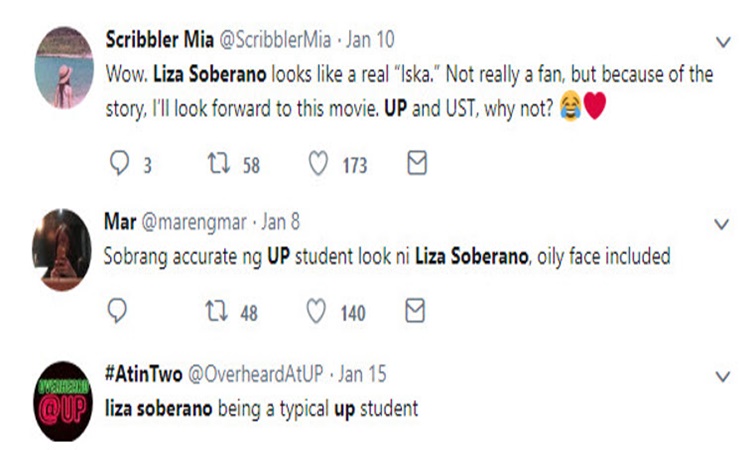Like Scribbler Mia's tweet
This screenshot has width=750, height=450.
318,165
